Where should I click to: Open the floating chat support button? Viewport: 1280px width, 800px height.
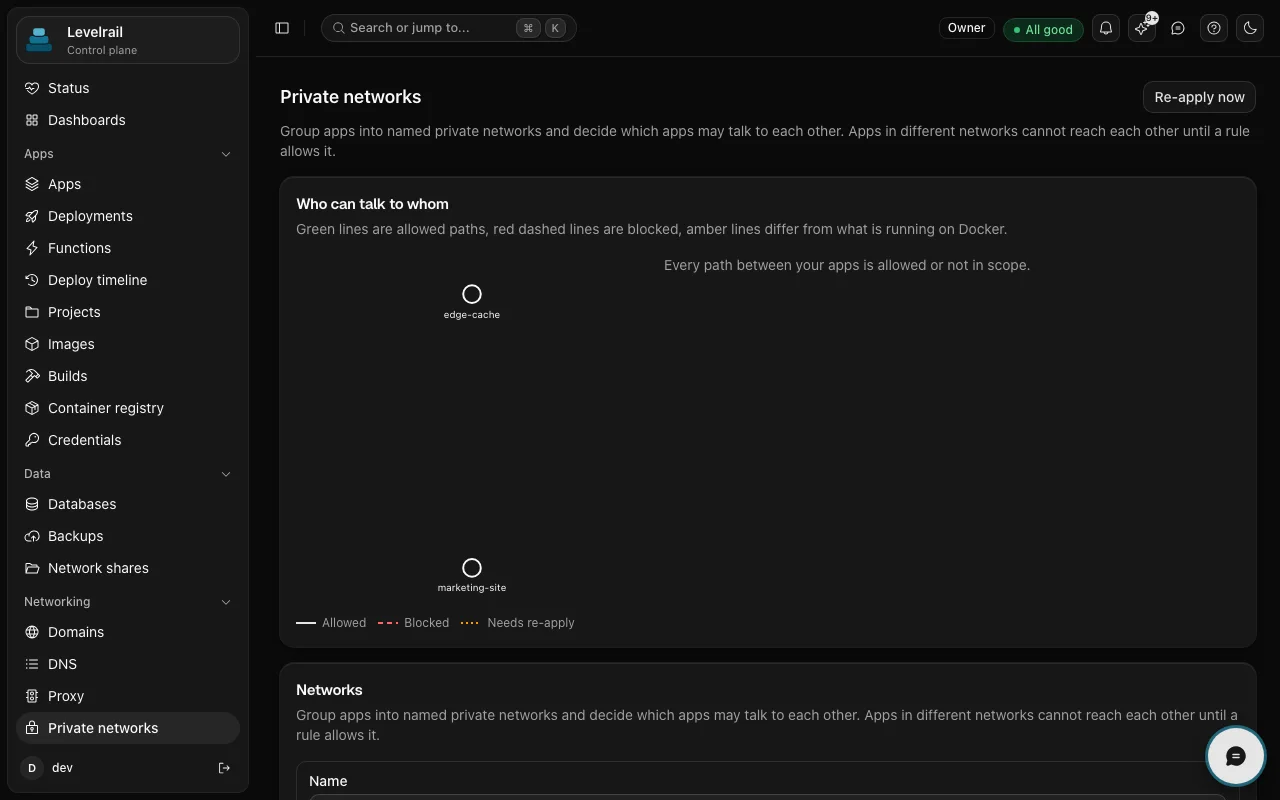tap(1236, 756)
